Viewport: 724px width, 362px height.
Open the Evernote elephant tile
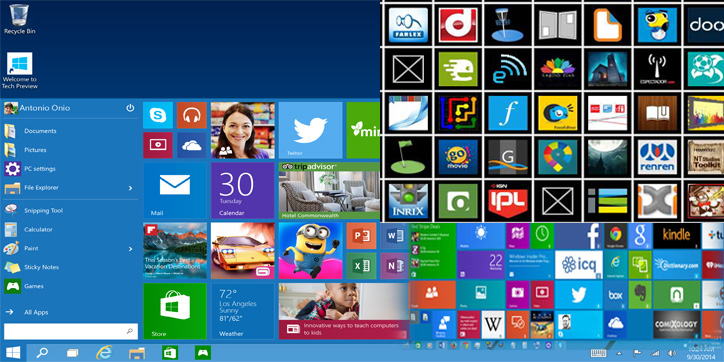pos(640,295)
